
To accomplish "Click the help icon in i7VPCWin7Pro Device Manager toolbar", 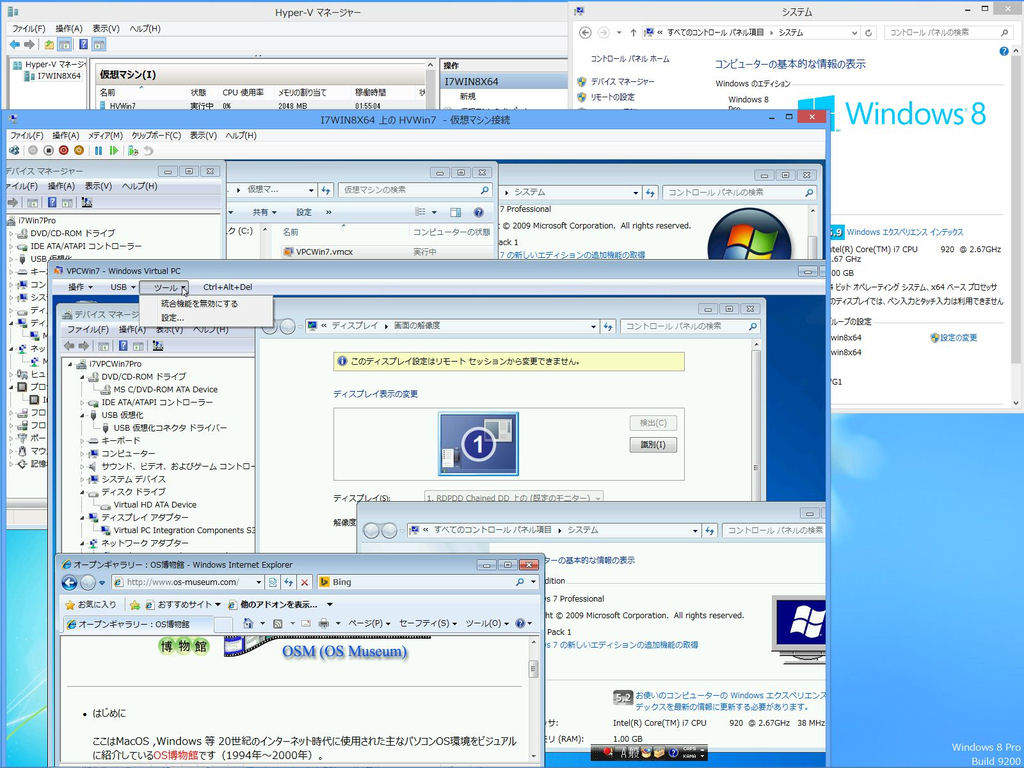I will click(x=123, y=345).
